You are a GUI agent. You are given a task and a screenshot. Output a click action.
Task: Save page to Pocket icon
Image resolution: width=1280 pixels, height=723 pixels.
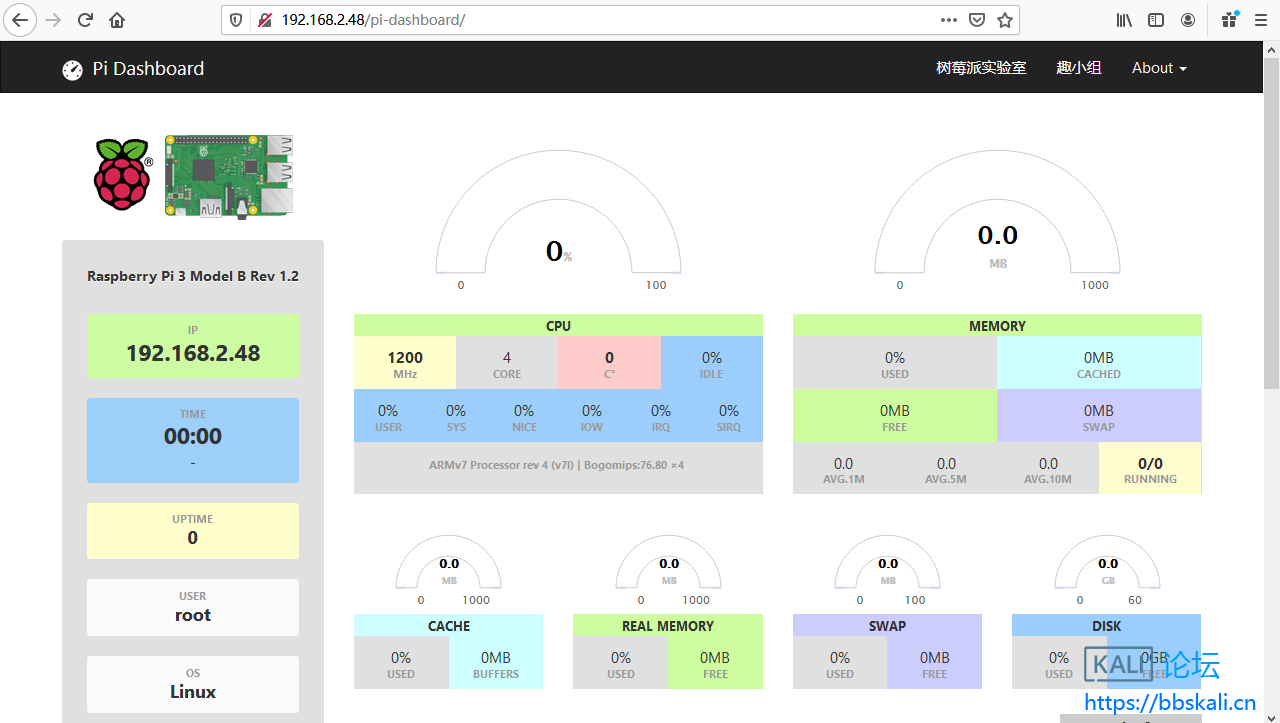977,20
